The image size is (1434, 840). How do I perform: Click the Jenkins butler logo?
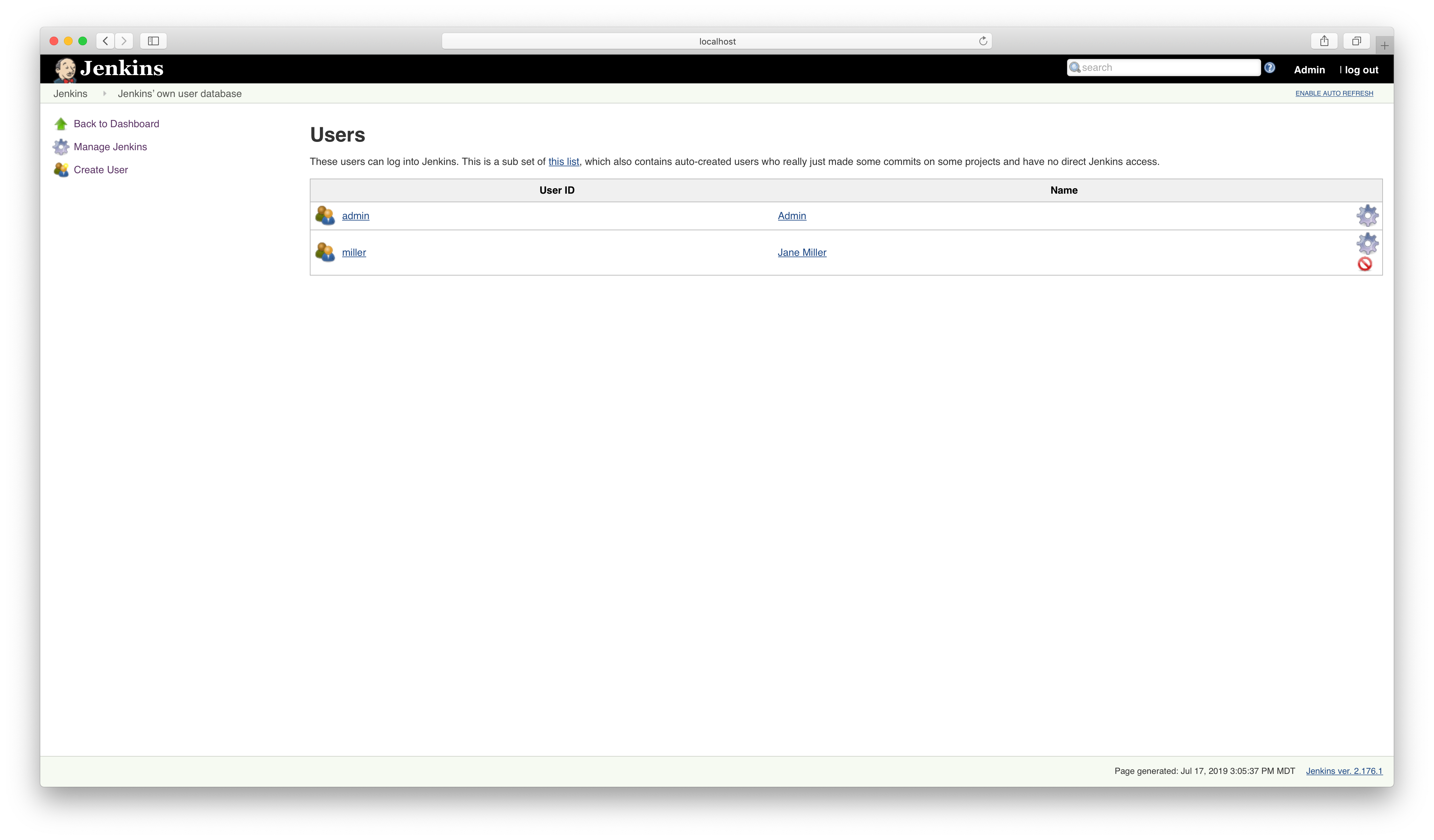pos(64,69)
